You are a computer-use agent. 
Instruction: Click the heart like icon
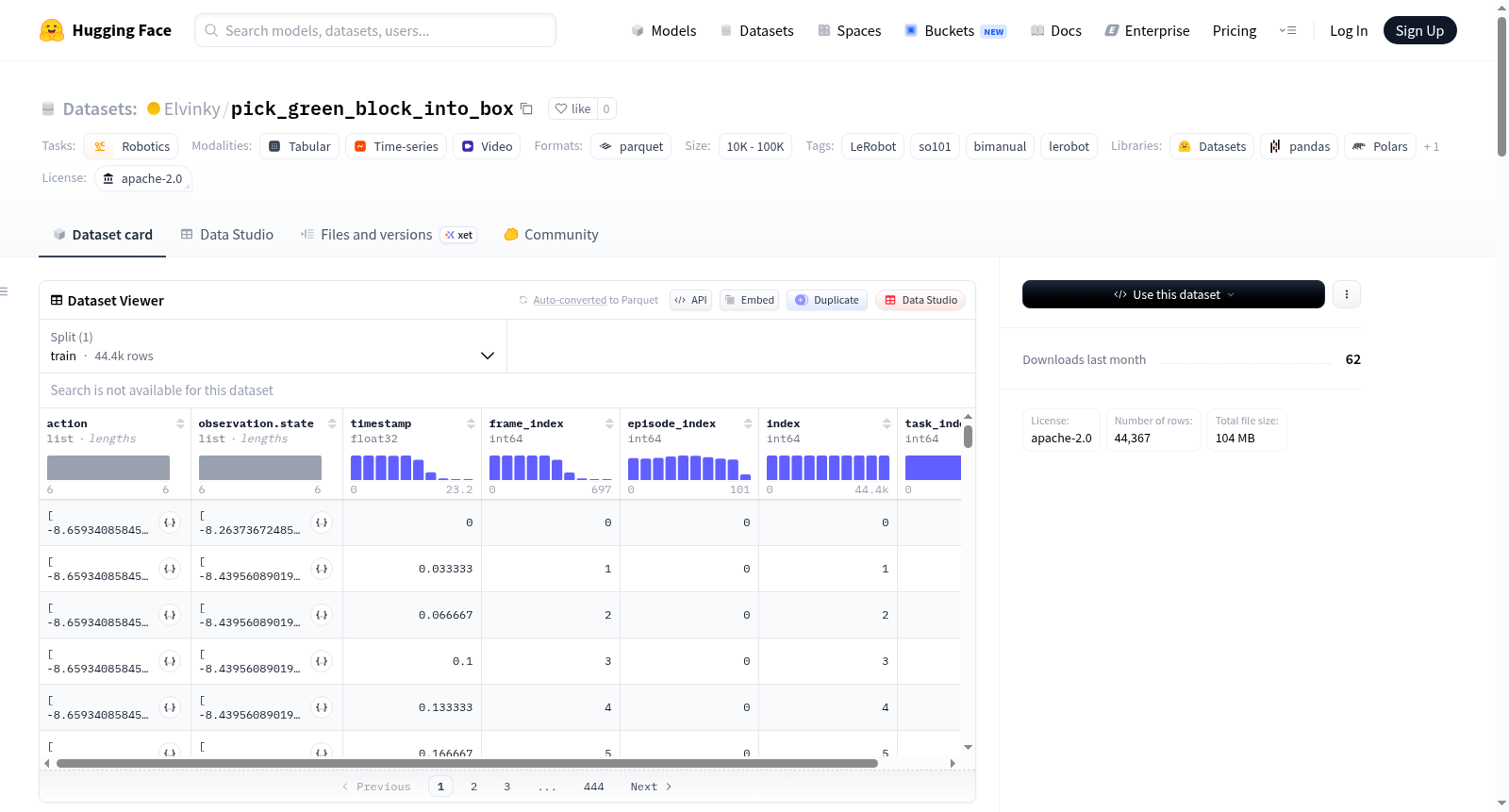[561, 108]
